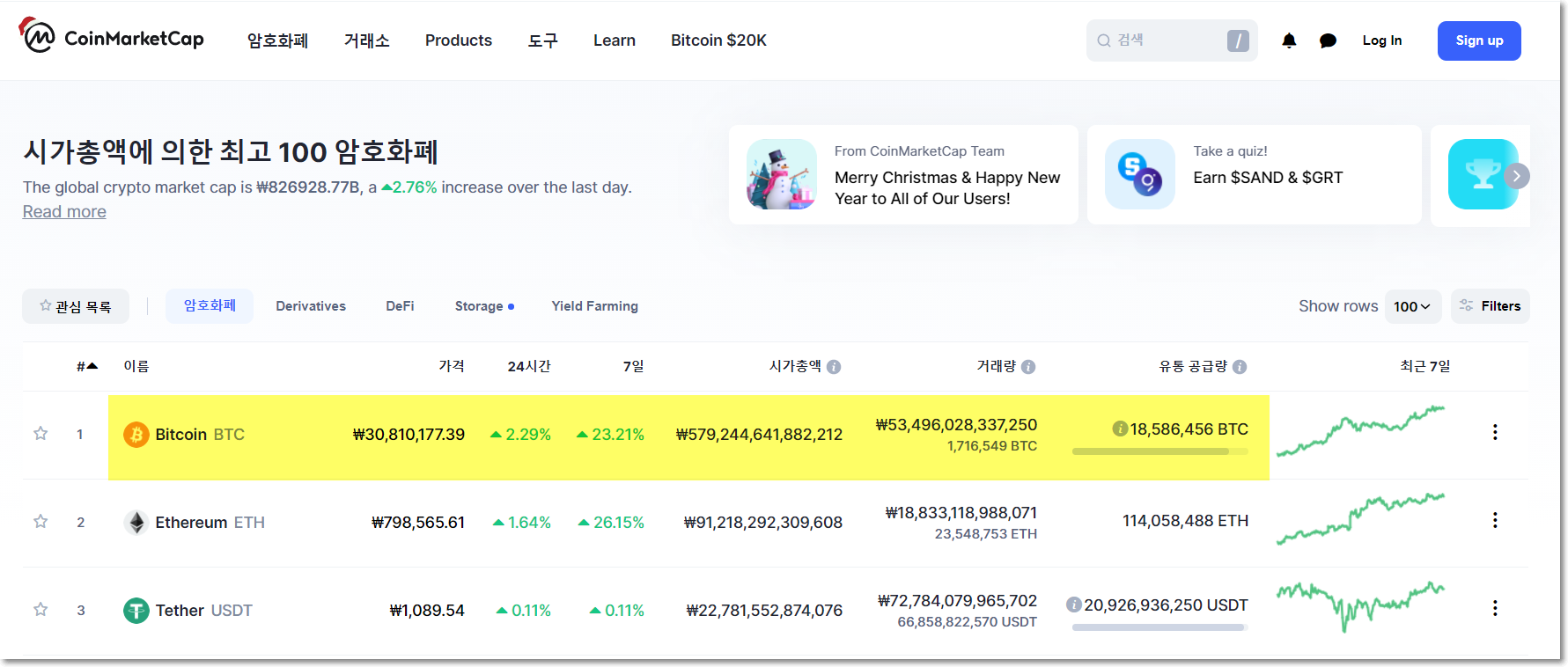
Task: Open the info icon next to 시가총액
Action: click(834, 367)
